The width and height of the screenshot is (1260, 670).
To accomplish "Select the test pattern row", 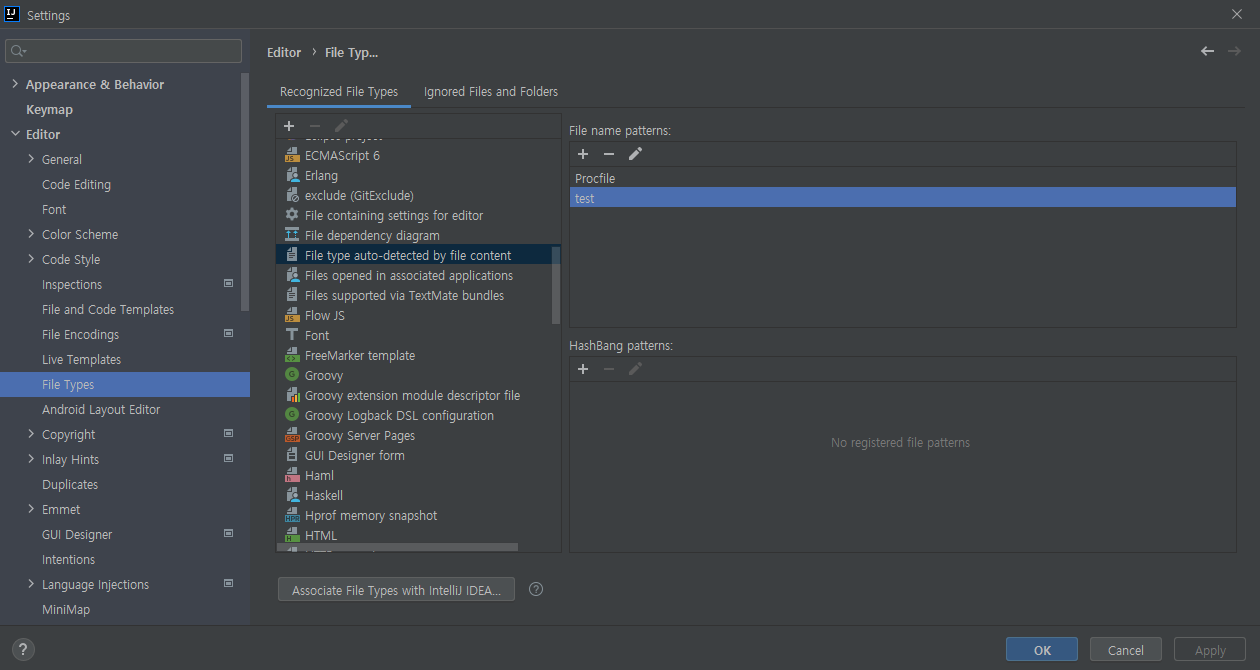I will 903,198.
